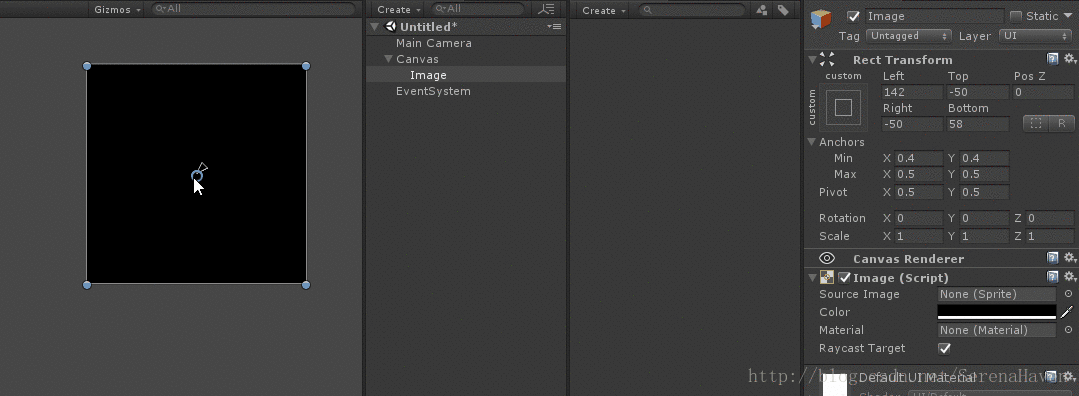The width and height of the screenshot is (1079, 396).
Task: Collapse the Untitled scene foldout
Action: coord(374,27)
